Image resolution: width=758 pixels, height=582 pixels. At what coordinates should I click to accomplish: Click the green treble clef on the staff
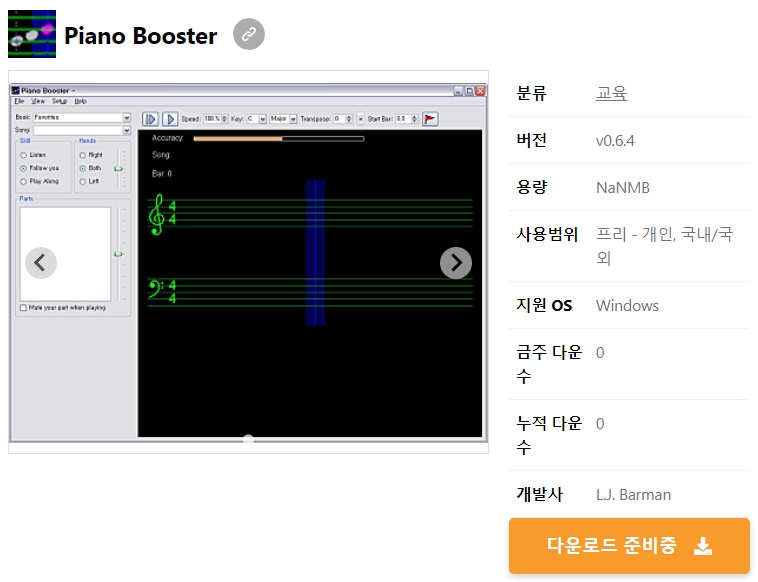(x=156, y=215)
